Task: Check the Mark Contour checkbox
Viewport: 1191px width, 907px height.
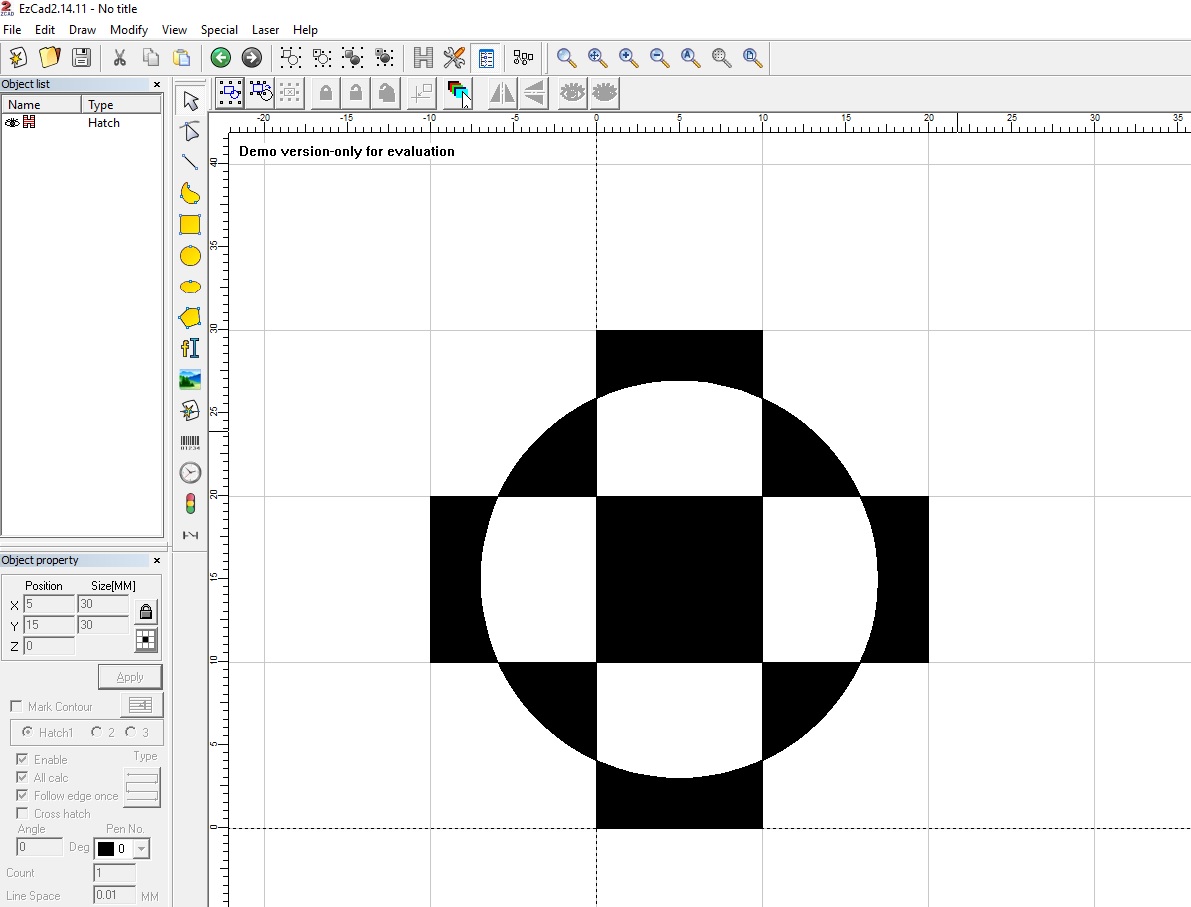Action: (16, 706)
